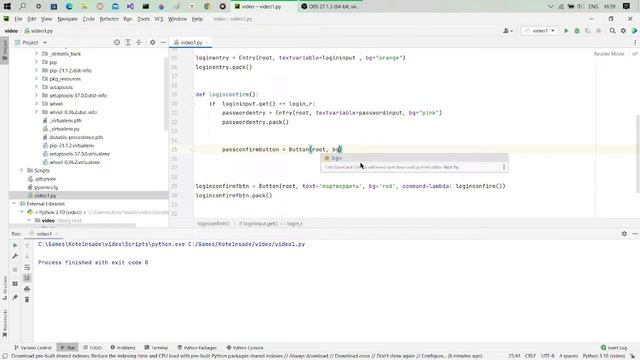
Task: Expand the Scripts folder
Action: tap(21, 170)
